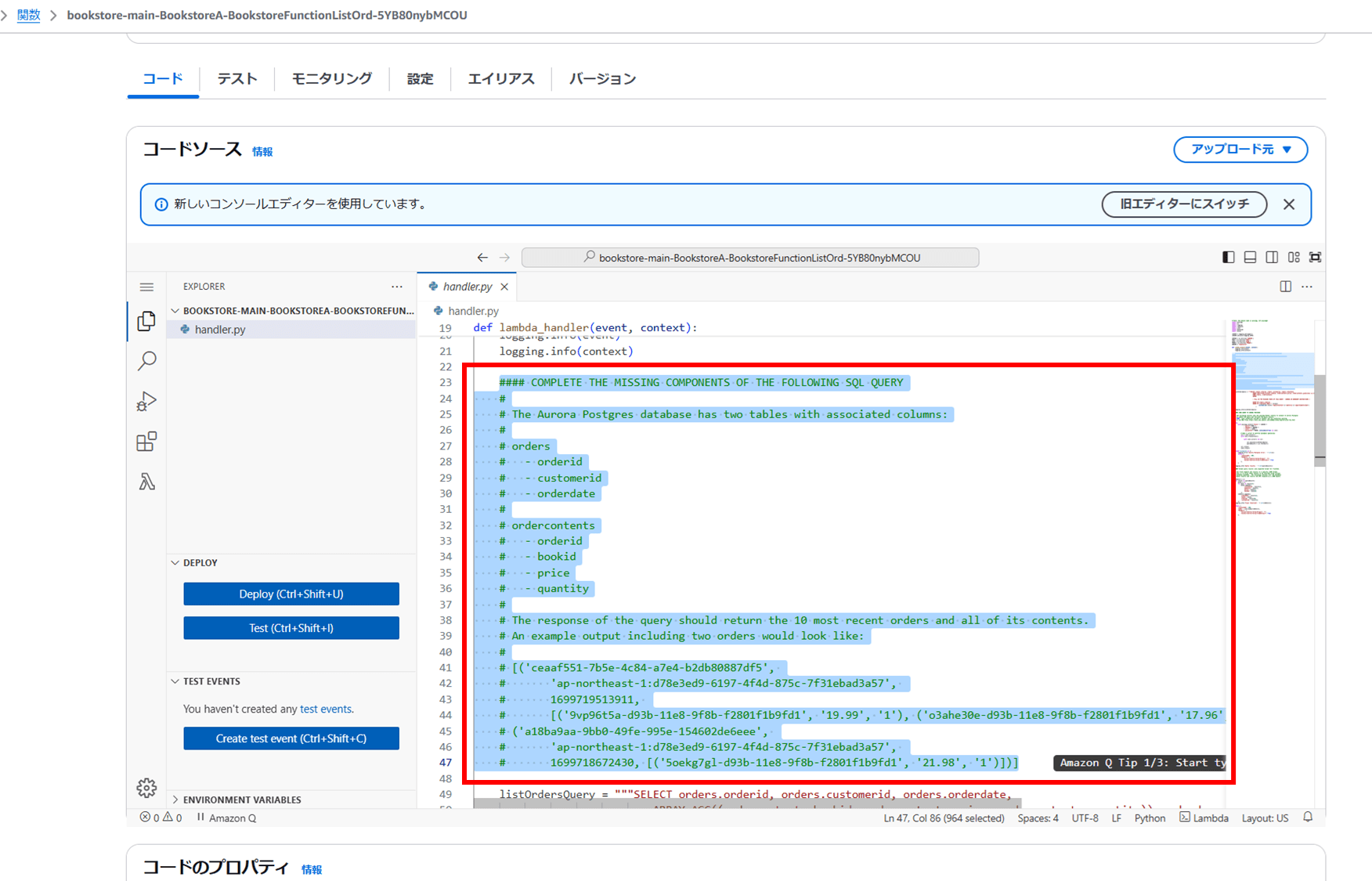Go back with the left arrow
The image size is (1372, 881).
click(x=482, y=258)
